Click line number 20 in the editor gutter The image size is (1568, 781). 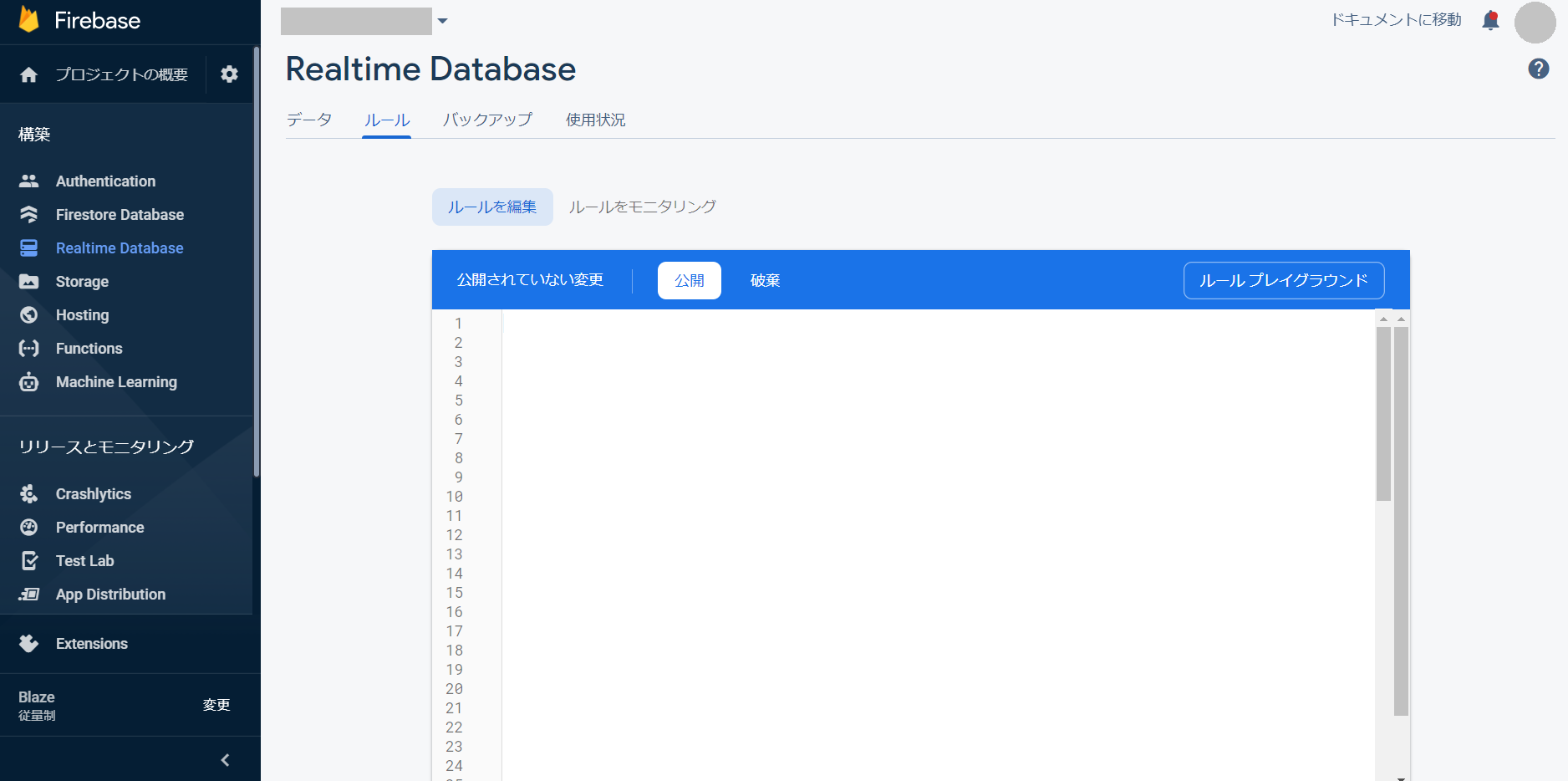tap(454, 688)
